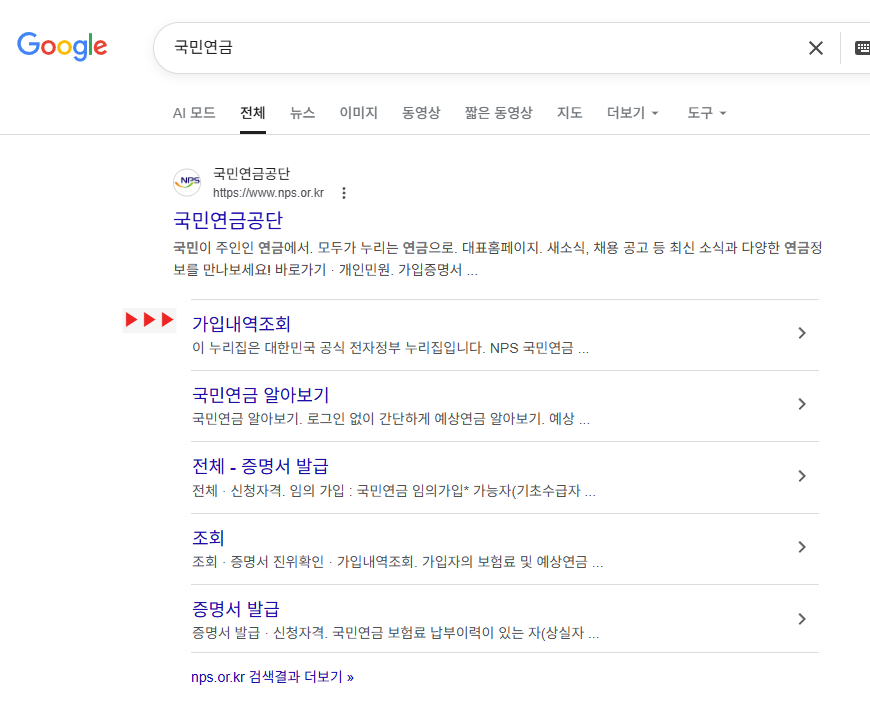Screen dimensions: 870x704
Task: Open the on-screen keyboard icon
Action: pyautogui.click(x=862, y=48)
